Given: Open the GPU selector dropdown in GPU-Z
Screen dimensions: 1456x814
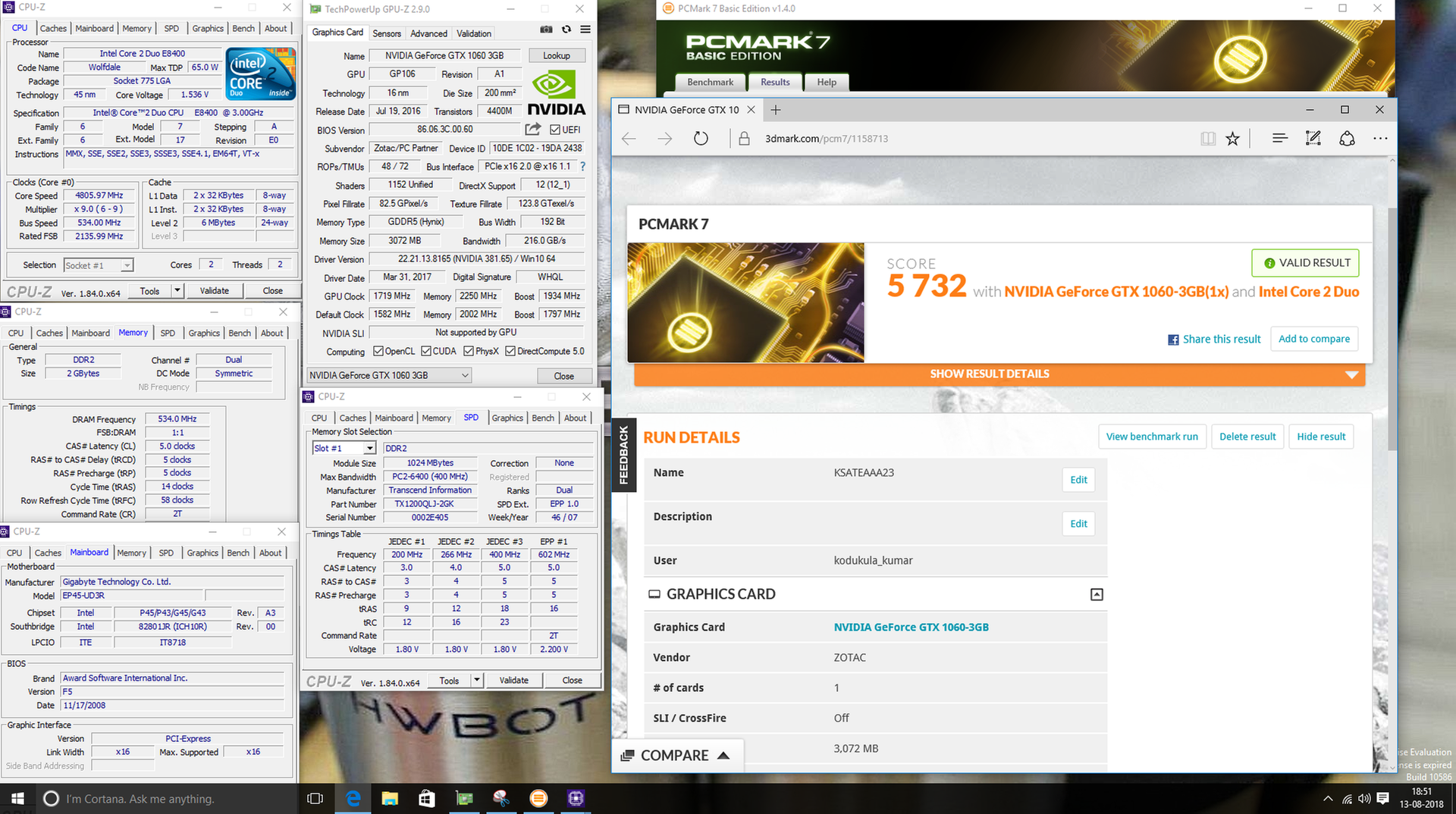Looking at the screenshot, I should [x=389, y=375].
